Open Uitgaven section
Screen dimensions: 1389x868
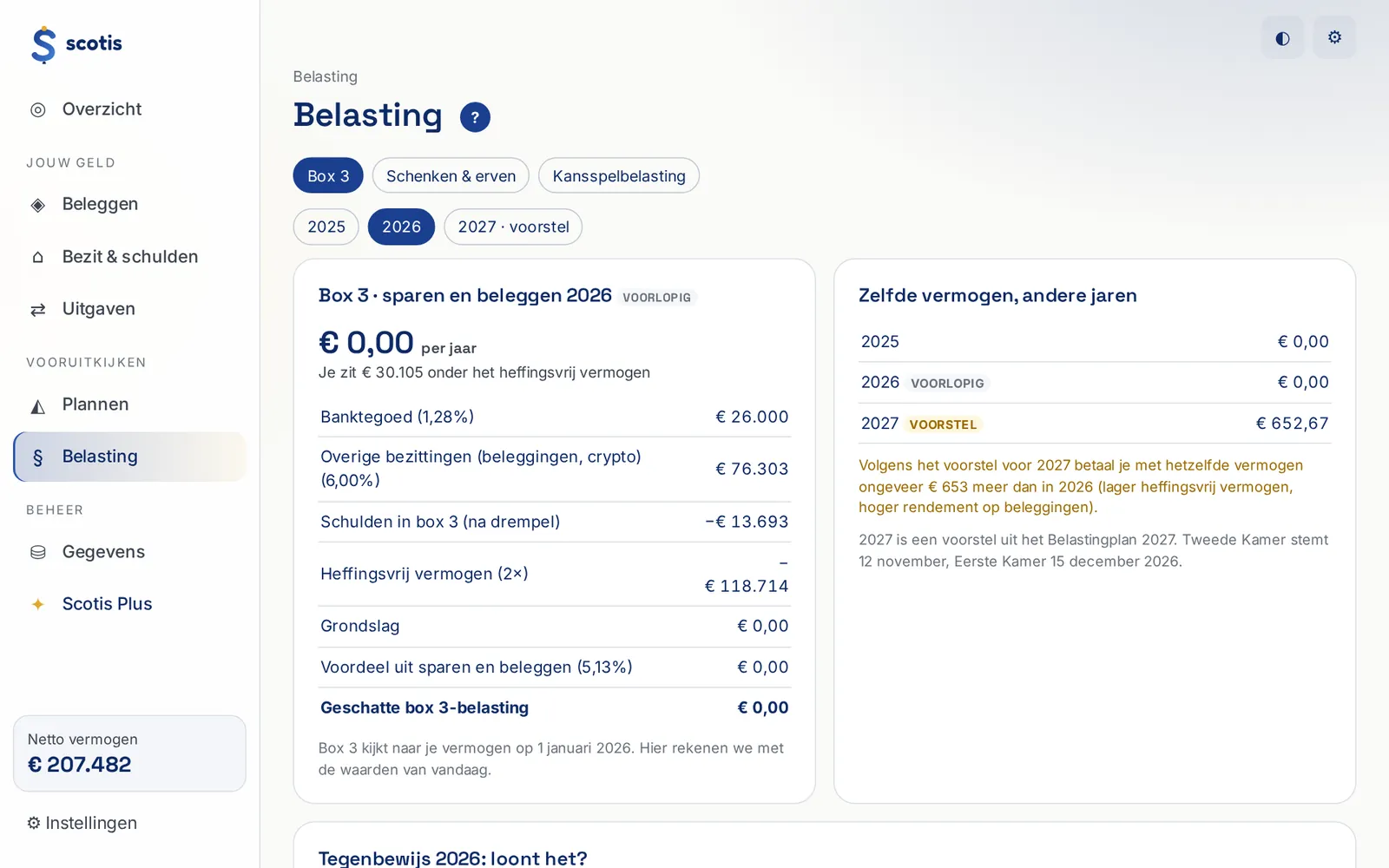[129, 308]
